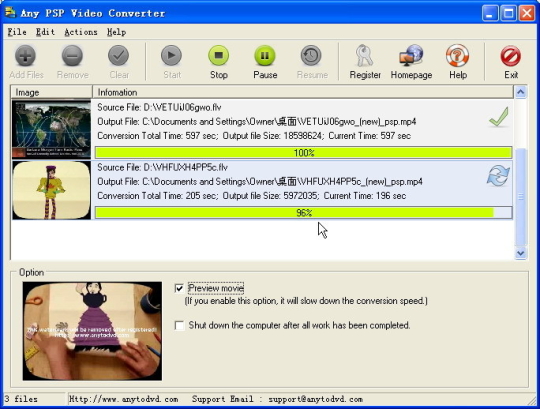This screenshot has height=409, width=540.
Task: Click the slow down conversion speed note text
Action: tap(306, 301)
